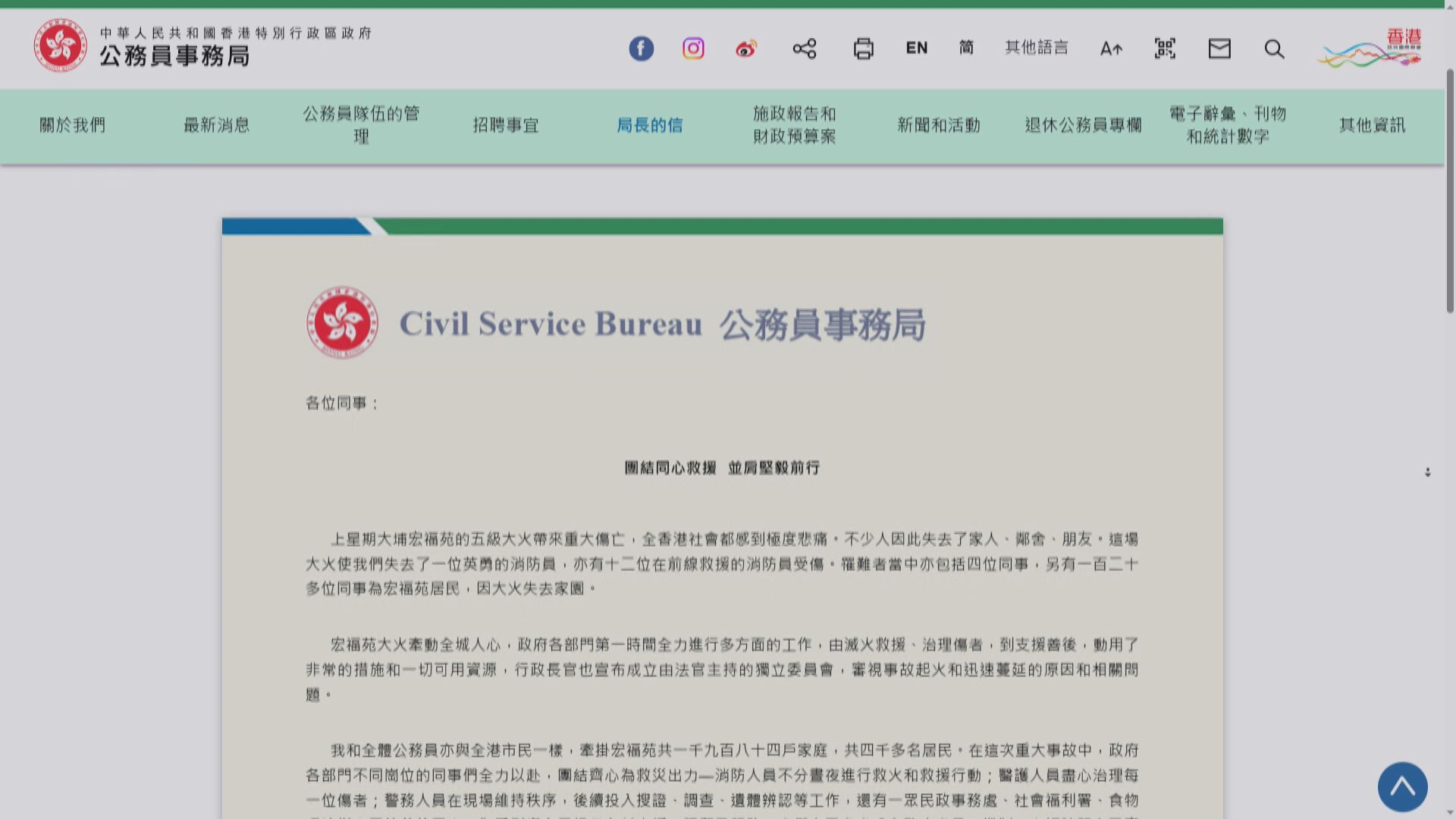Click the share icon
1456x819 pixels.
(x=805, y=49)
